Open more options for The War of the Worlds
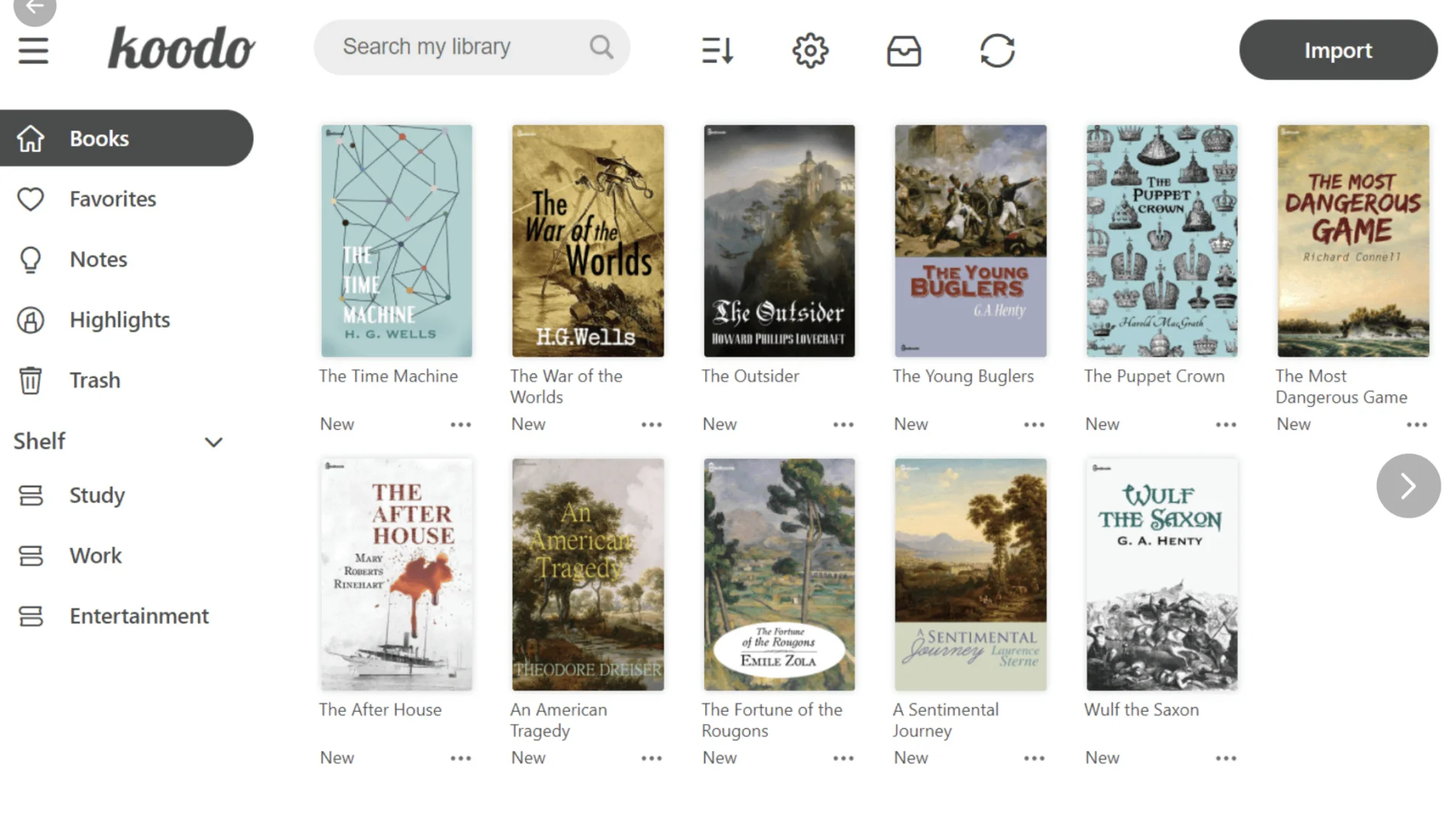 point(652,425)
